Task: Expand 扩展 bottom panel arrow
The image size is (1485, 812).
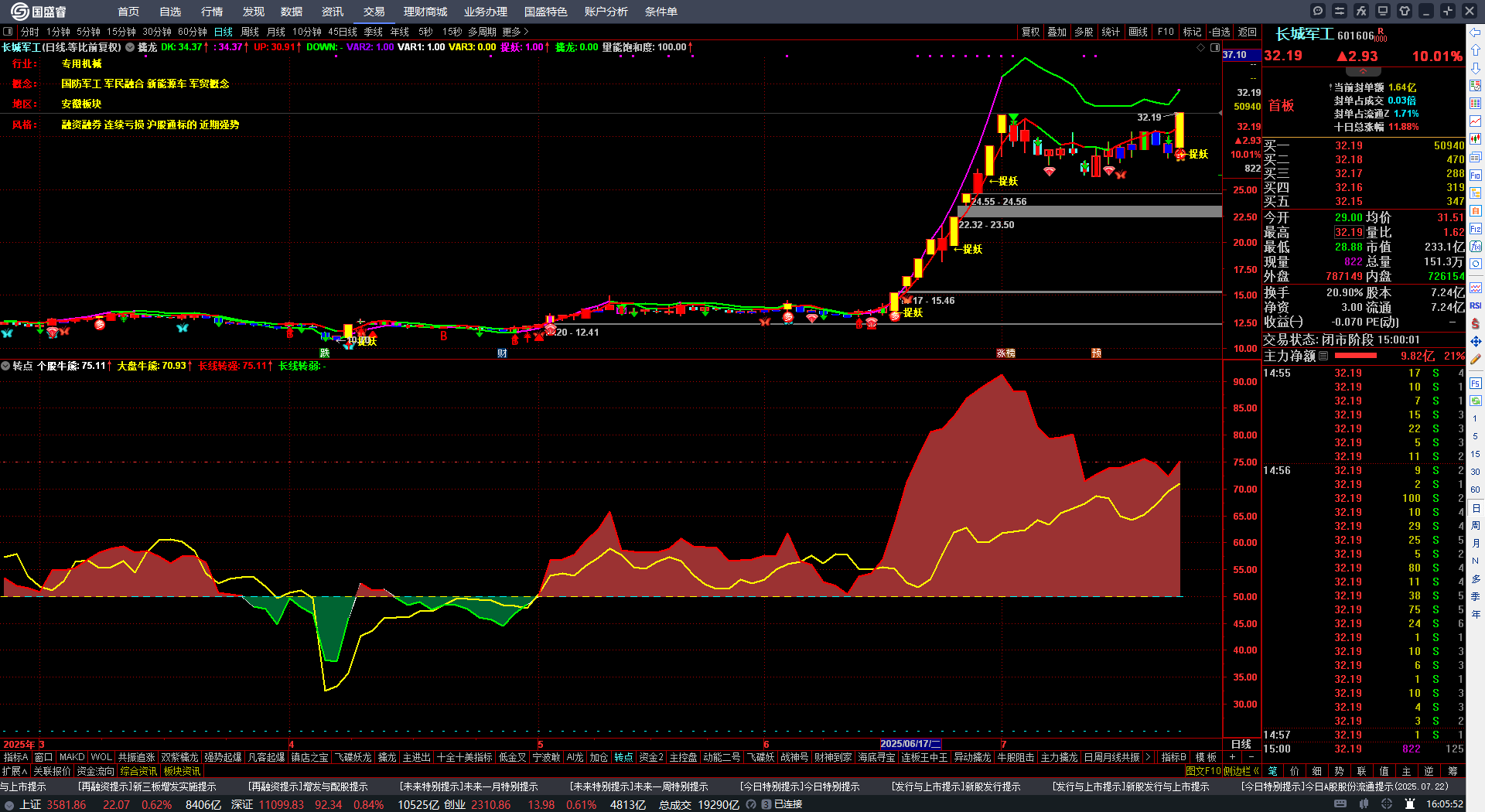Action: point(15,771)
